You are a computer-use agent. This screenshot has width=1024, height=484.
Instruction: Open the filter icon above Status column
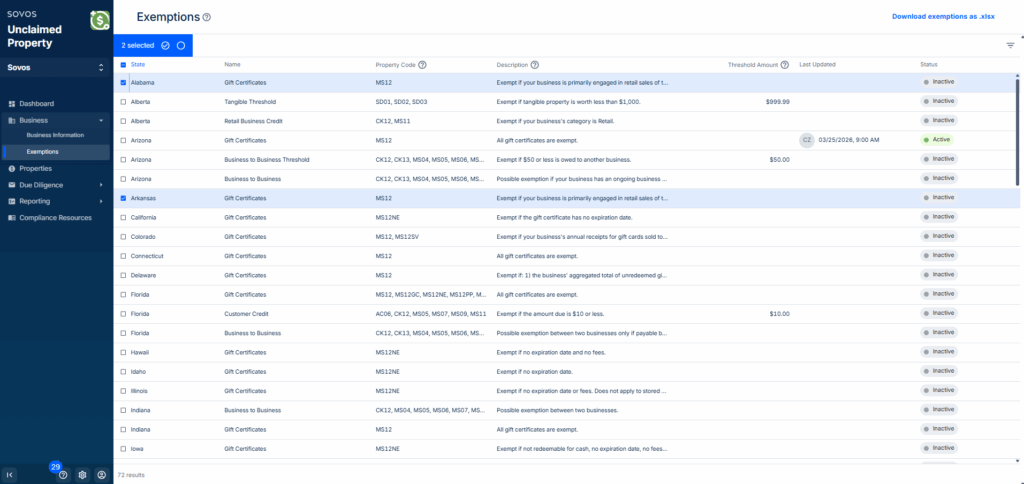(x=1010, y=45)
